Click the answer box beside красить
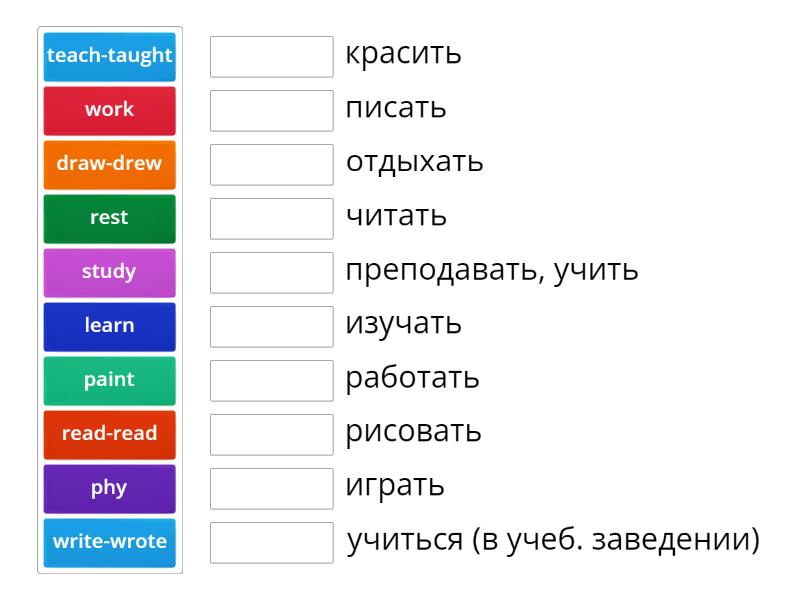Screen dimensions: 800x600 click(272, 57)
